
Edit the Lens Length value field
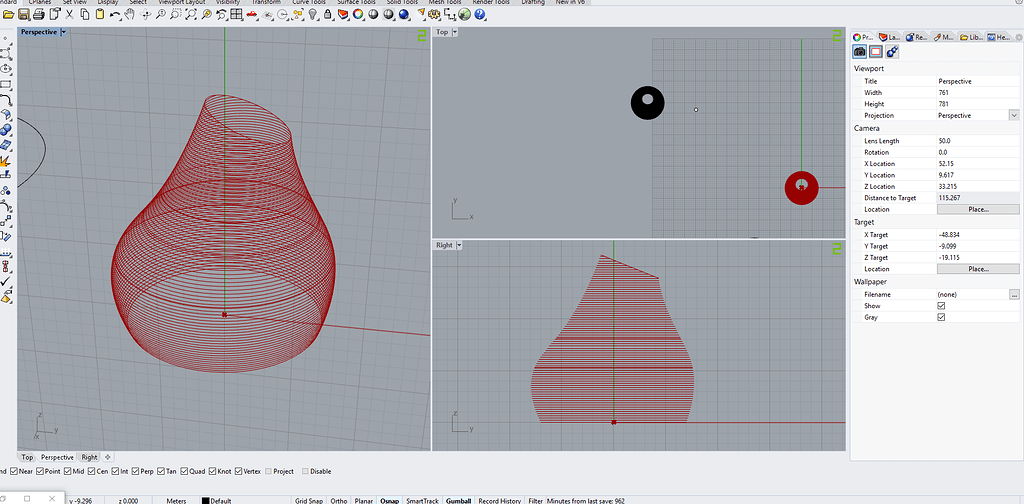pos(978,141)
